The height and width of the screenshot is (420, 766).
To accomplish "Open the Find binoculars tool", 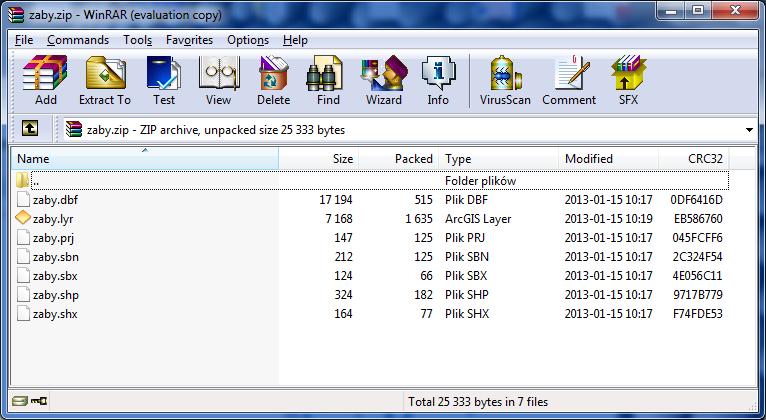I will pyautogui.click(x=328, y=81).
